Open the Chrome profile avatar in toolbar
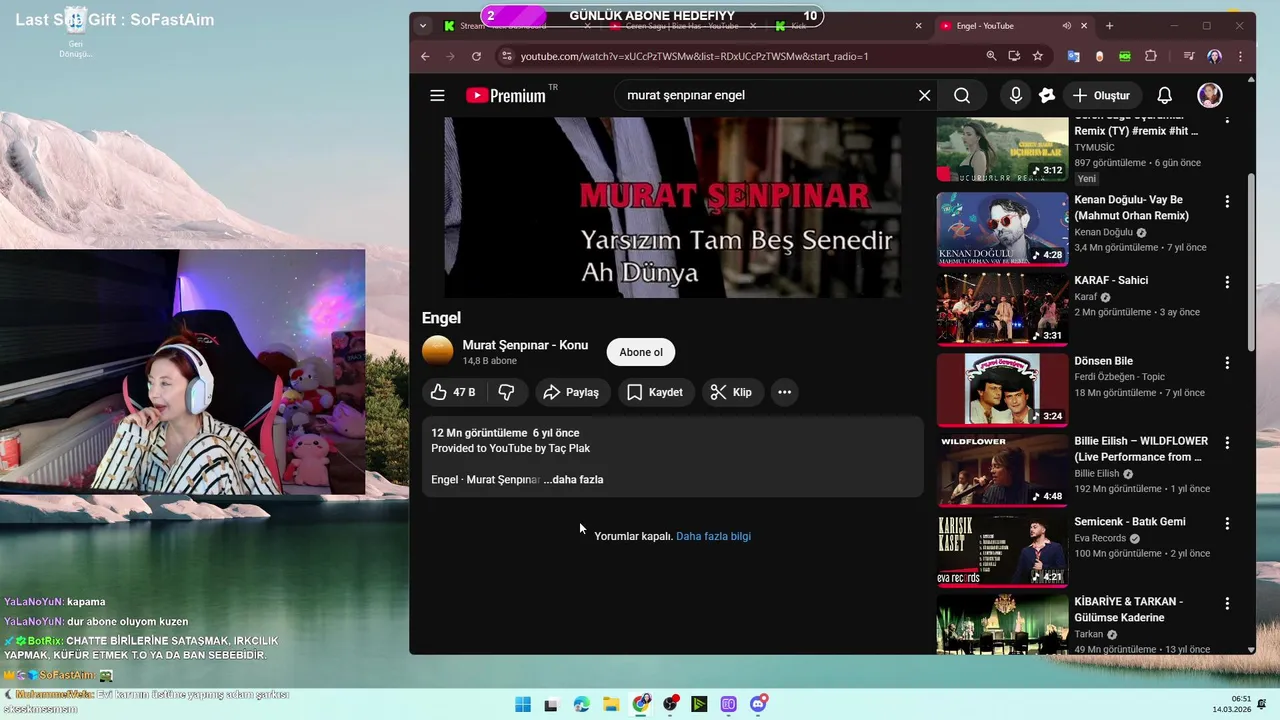Image resolution: width=1280 pixels, height=720 pixels. [1215, 56]
